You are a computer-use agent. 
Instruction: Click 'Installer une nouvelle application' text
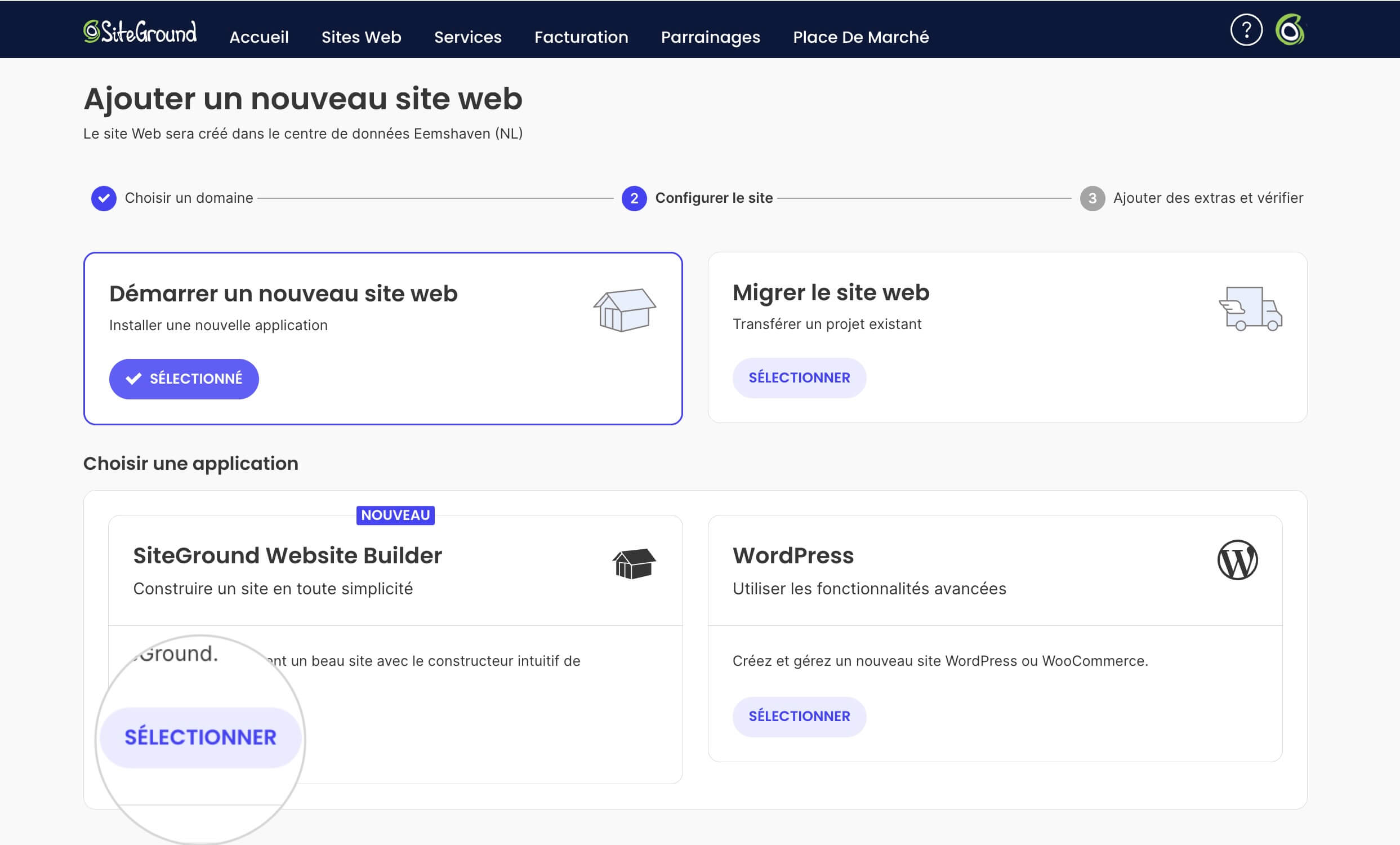(x=218, y=325)
